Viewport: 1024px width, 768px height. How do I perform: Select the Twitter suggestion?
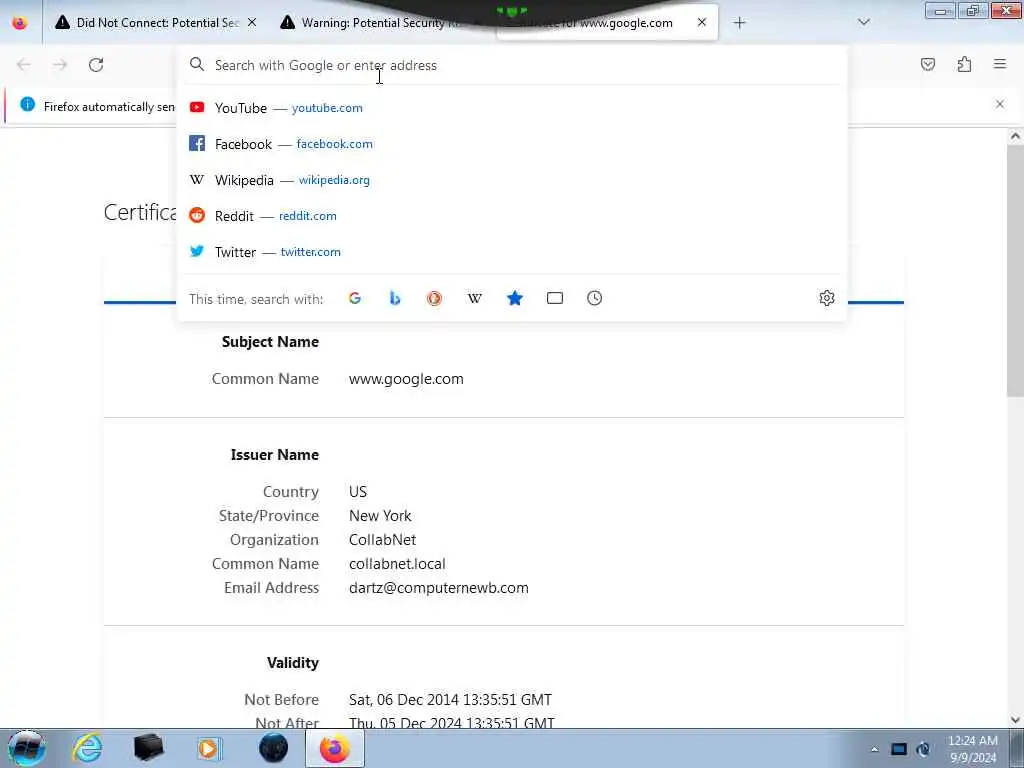(512, 251)
